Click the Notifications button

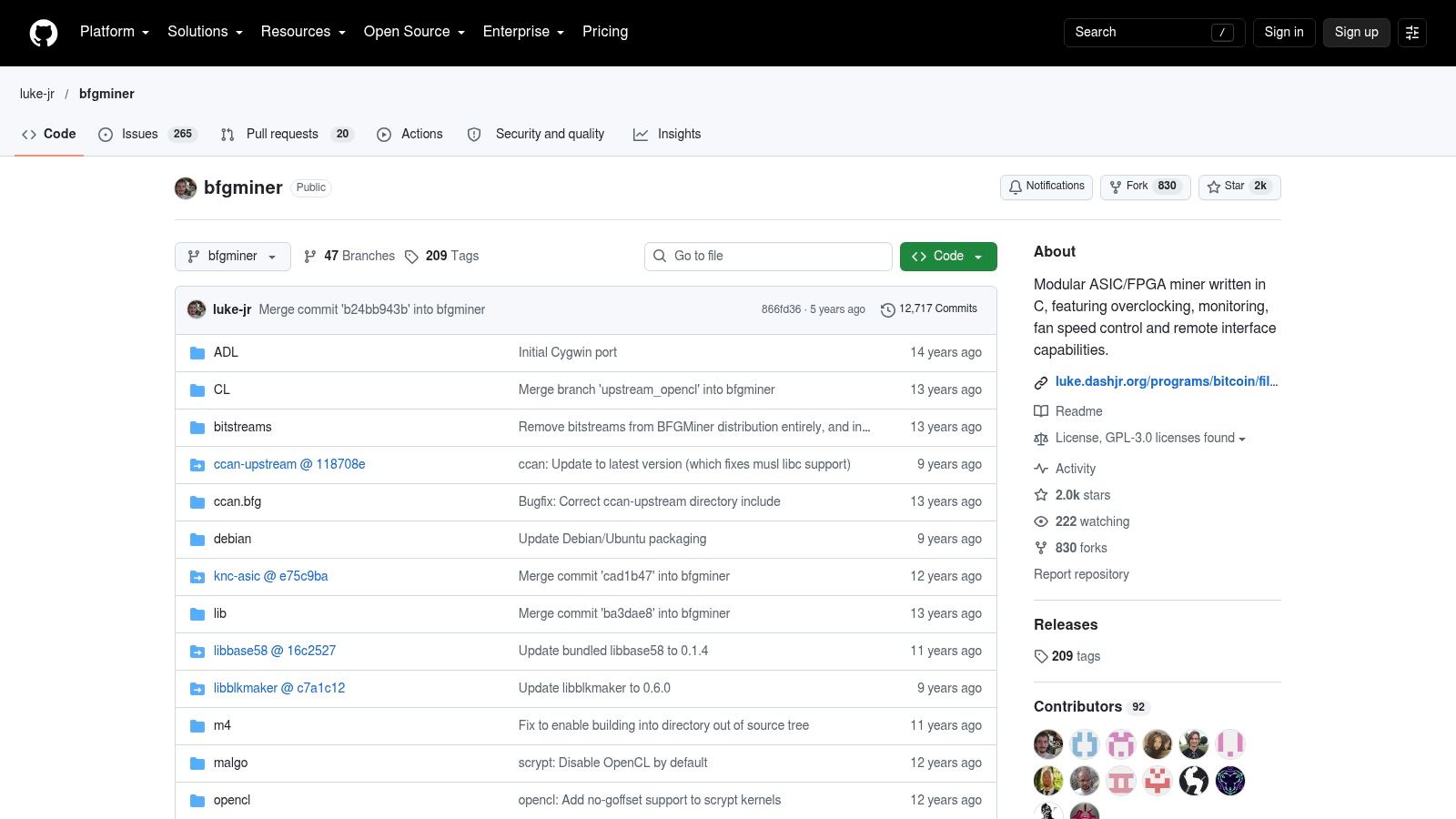point(1046,187)
